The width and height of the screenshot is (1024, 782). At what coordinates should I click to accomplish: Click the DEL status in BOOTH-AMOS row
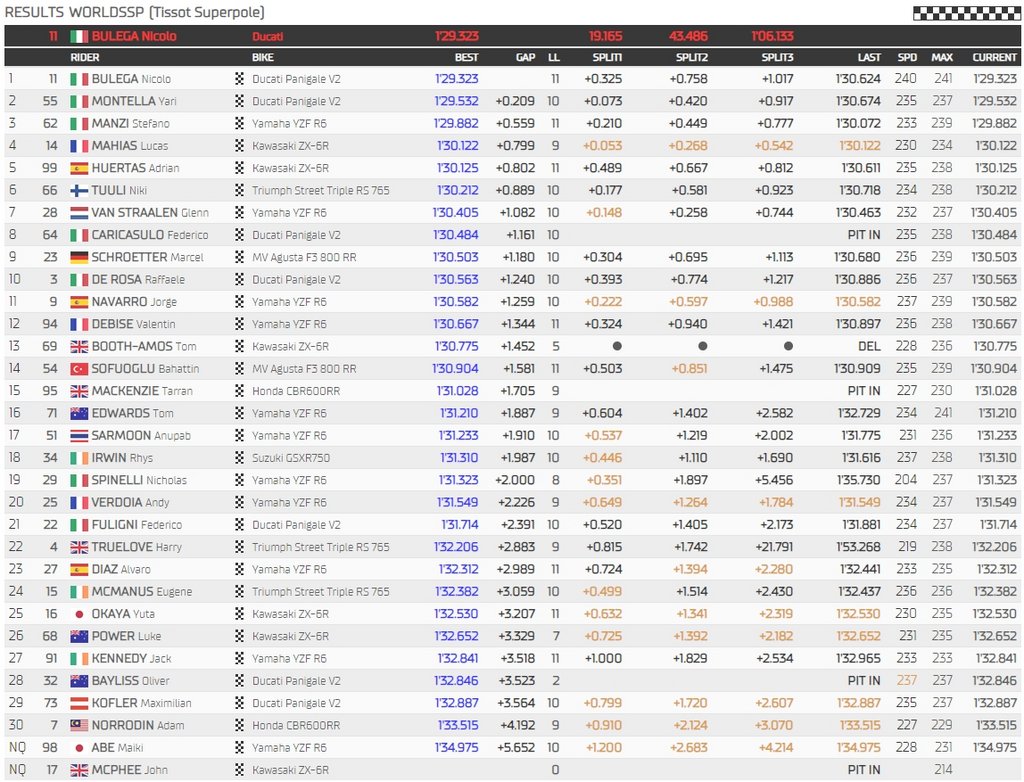pos(869,347)
